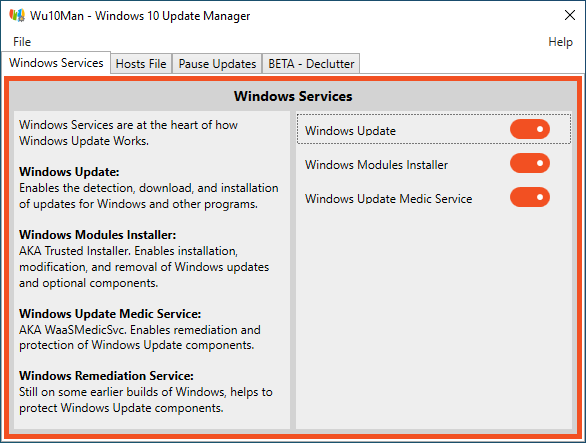This screenshot has width=586, height=443.
Task: Click the Windows Modules Installer label
Action: tap(376, 165)
